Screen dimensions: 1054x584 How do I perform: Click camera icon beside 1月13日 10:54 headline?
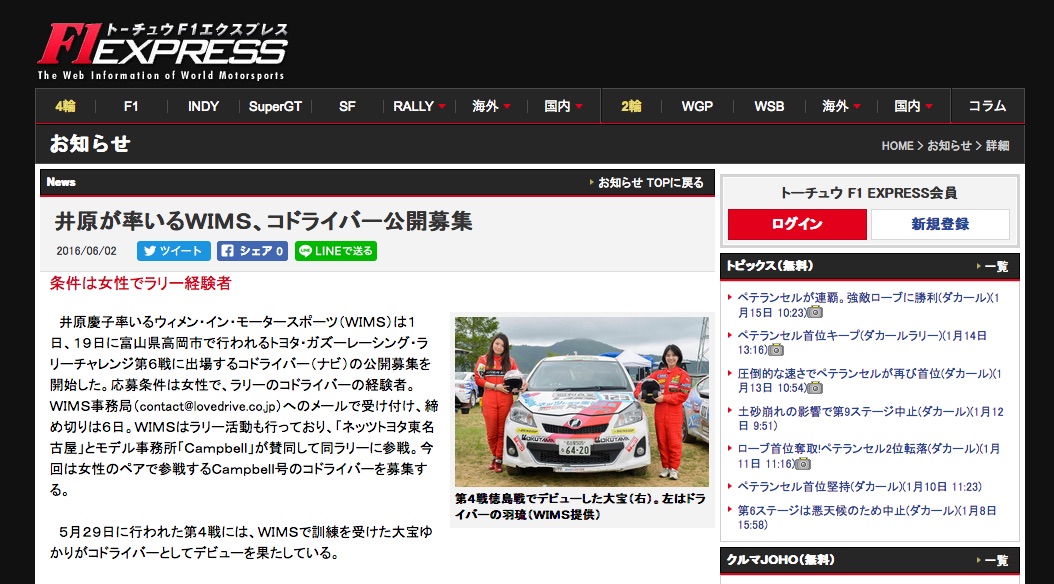coord(815,388)
